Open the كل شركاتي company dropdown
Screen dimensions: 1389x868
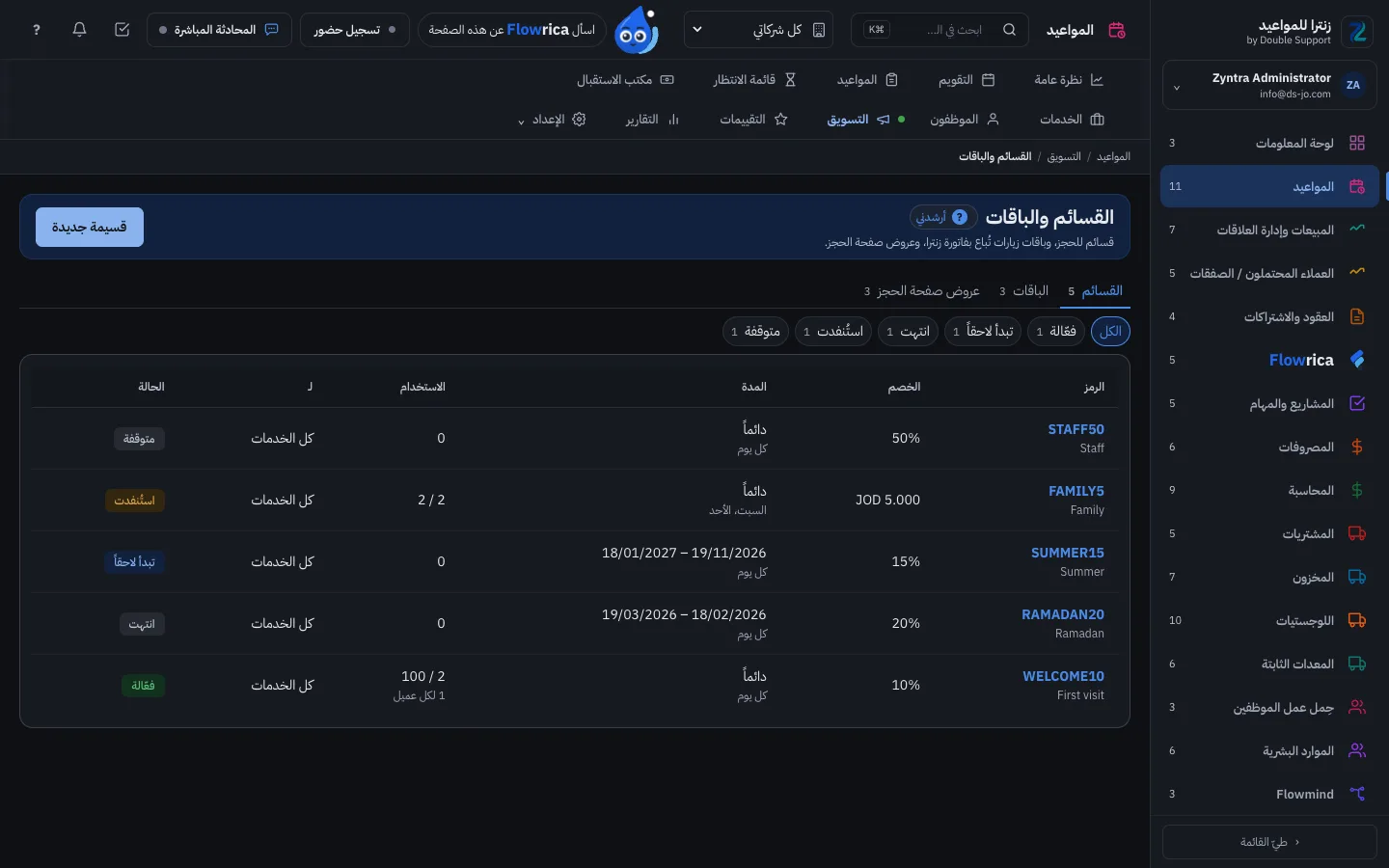[x=758, y=30]
